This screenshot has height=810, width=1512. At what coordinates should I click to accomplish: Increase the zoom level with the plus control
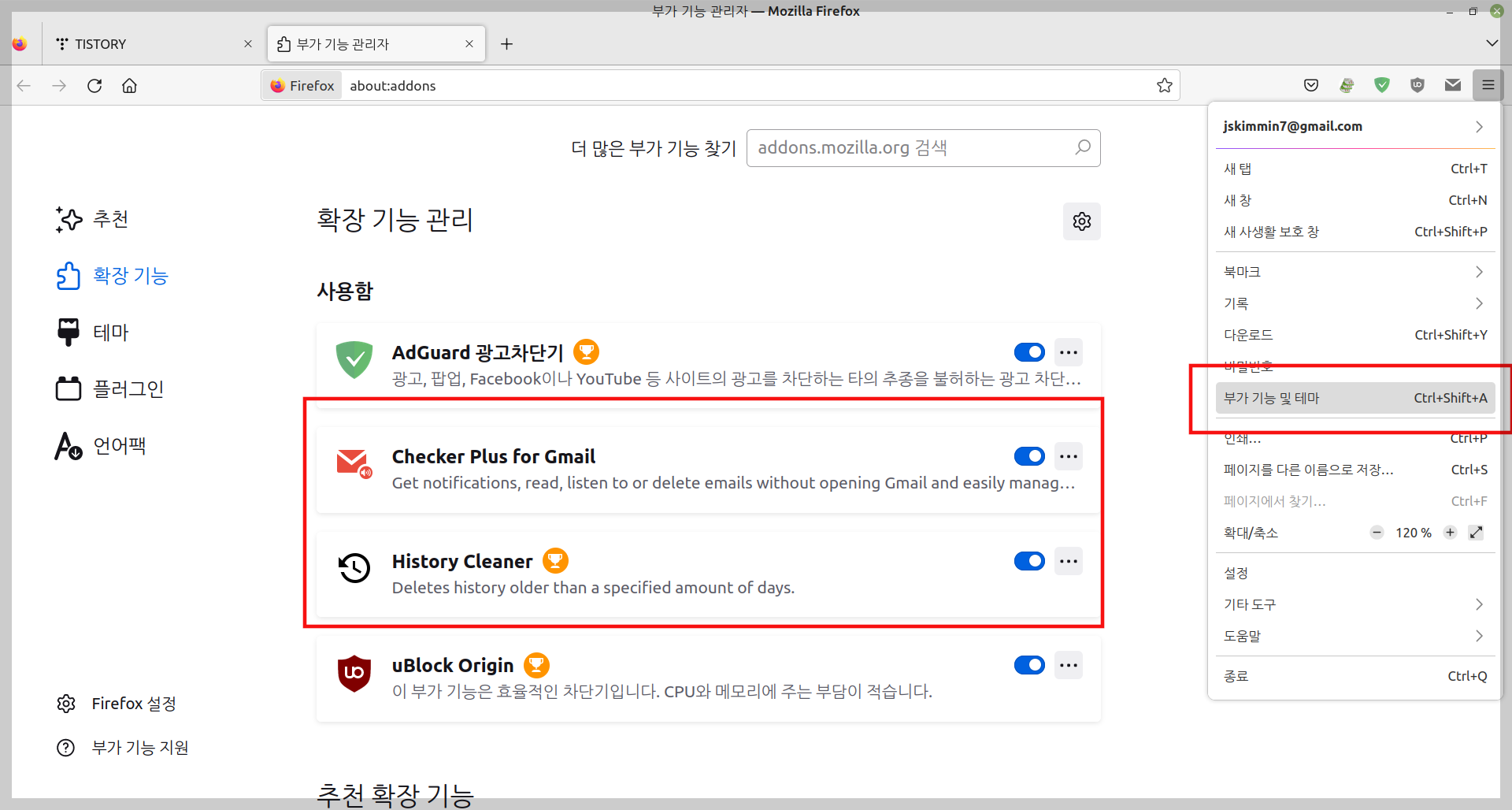tap(1450, 533)
